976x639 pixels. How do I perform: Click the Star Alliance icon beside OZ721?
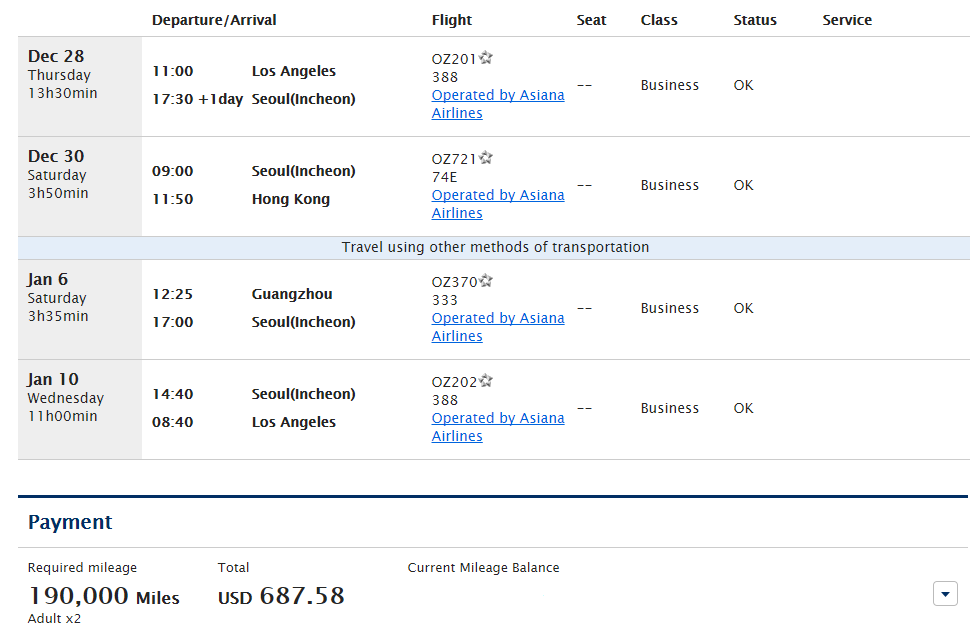coord(486,158)
